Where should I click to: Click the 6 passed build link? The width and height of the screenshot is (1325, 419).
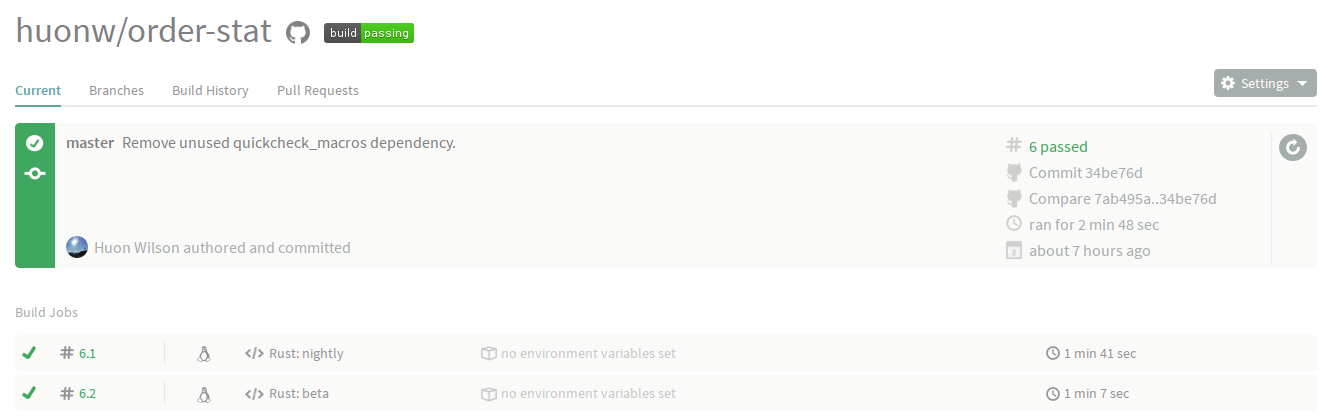[1058, 146]
